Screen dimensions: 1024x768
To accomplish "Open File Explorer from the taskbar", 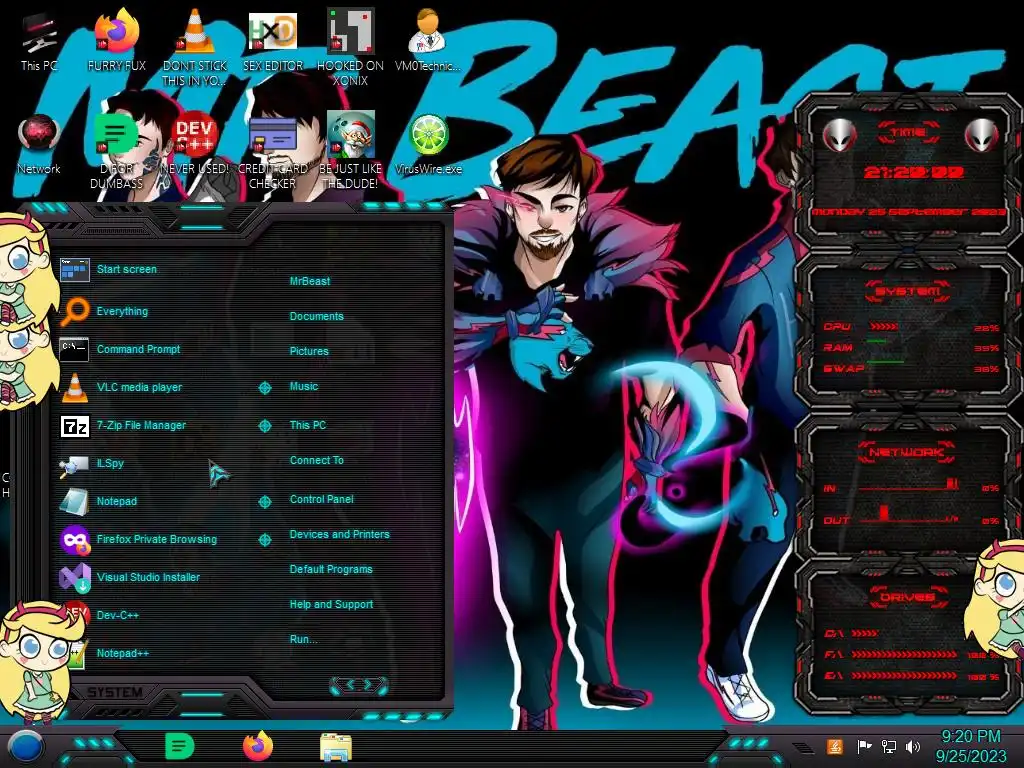I will pos(336,747).
